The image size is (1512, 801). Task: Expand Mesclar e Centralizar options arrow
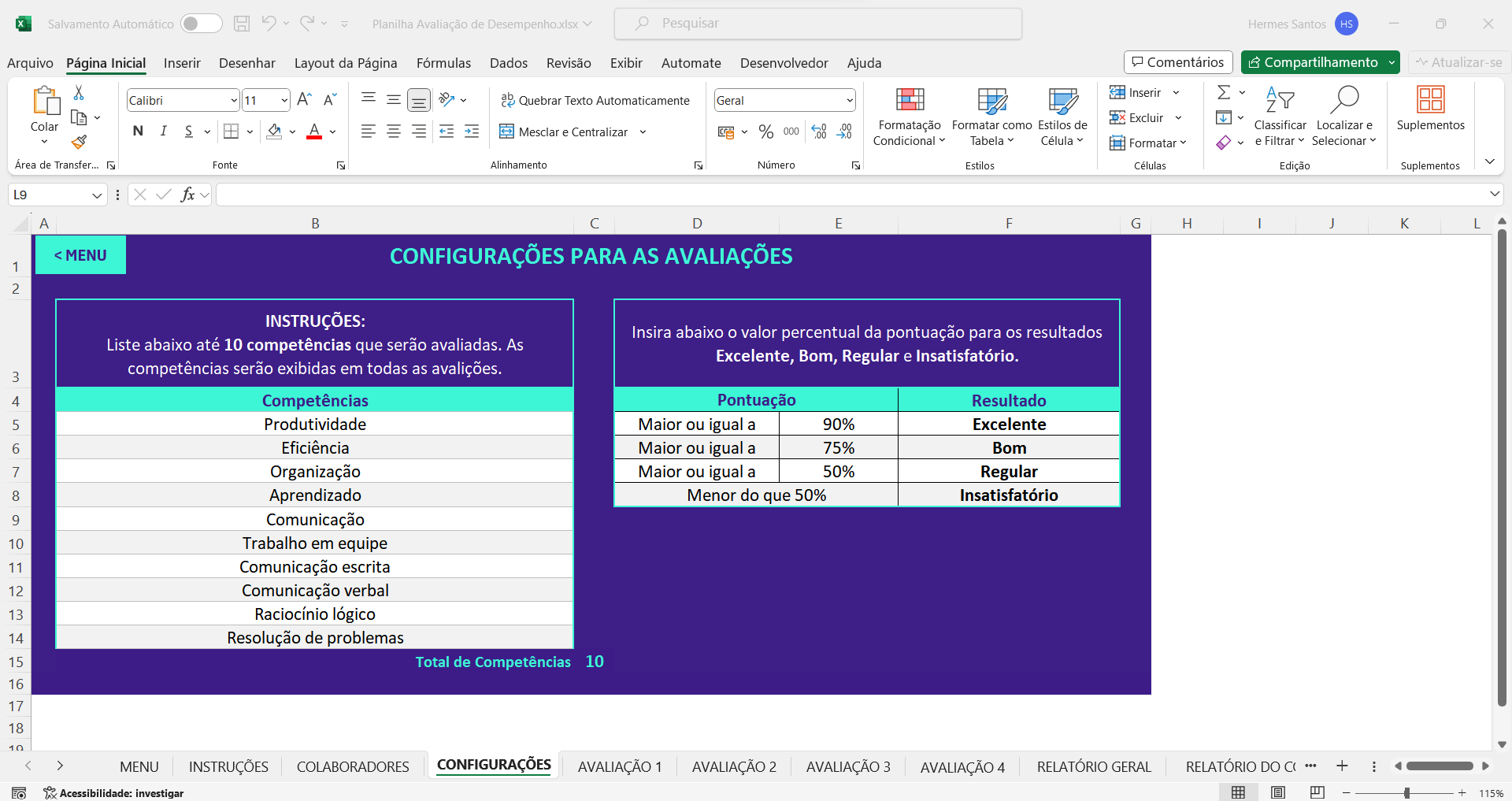click(x=643, y=132)
